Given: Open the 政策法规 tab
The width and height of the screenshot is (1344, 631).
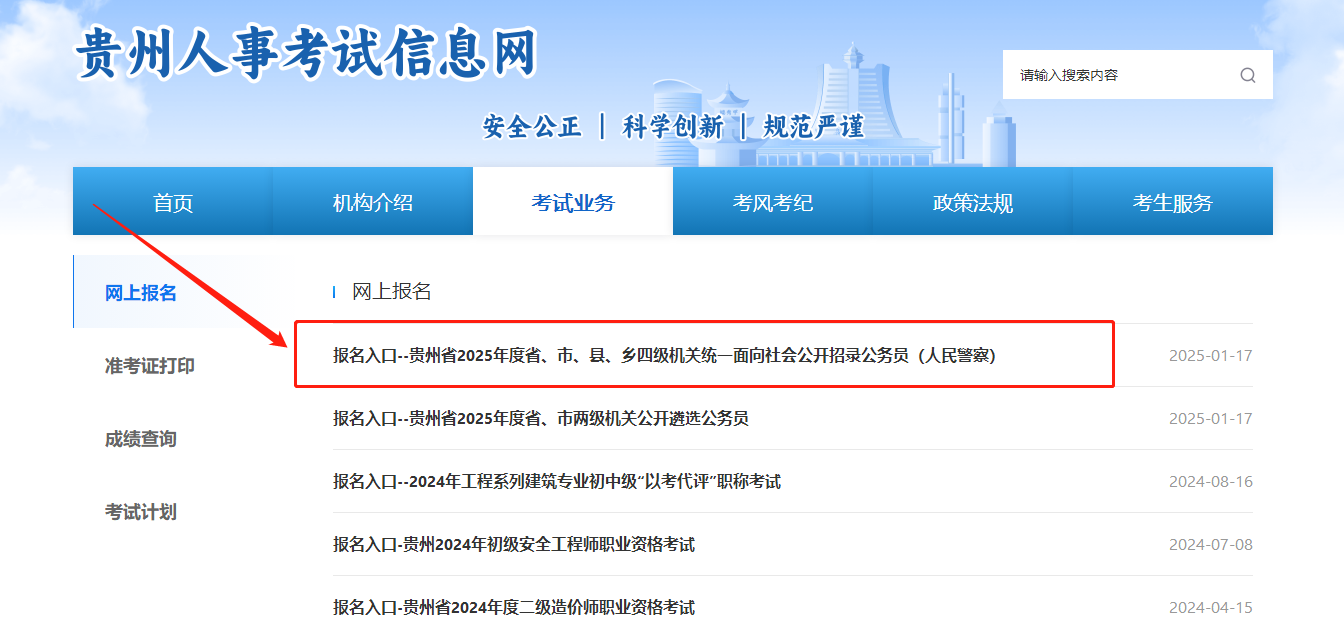Looking at the screenshot, I should point(973,202).
